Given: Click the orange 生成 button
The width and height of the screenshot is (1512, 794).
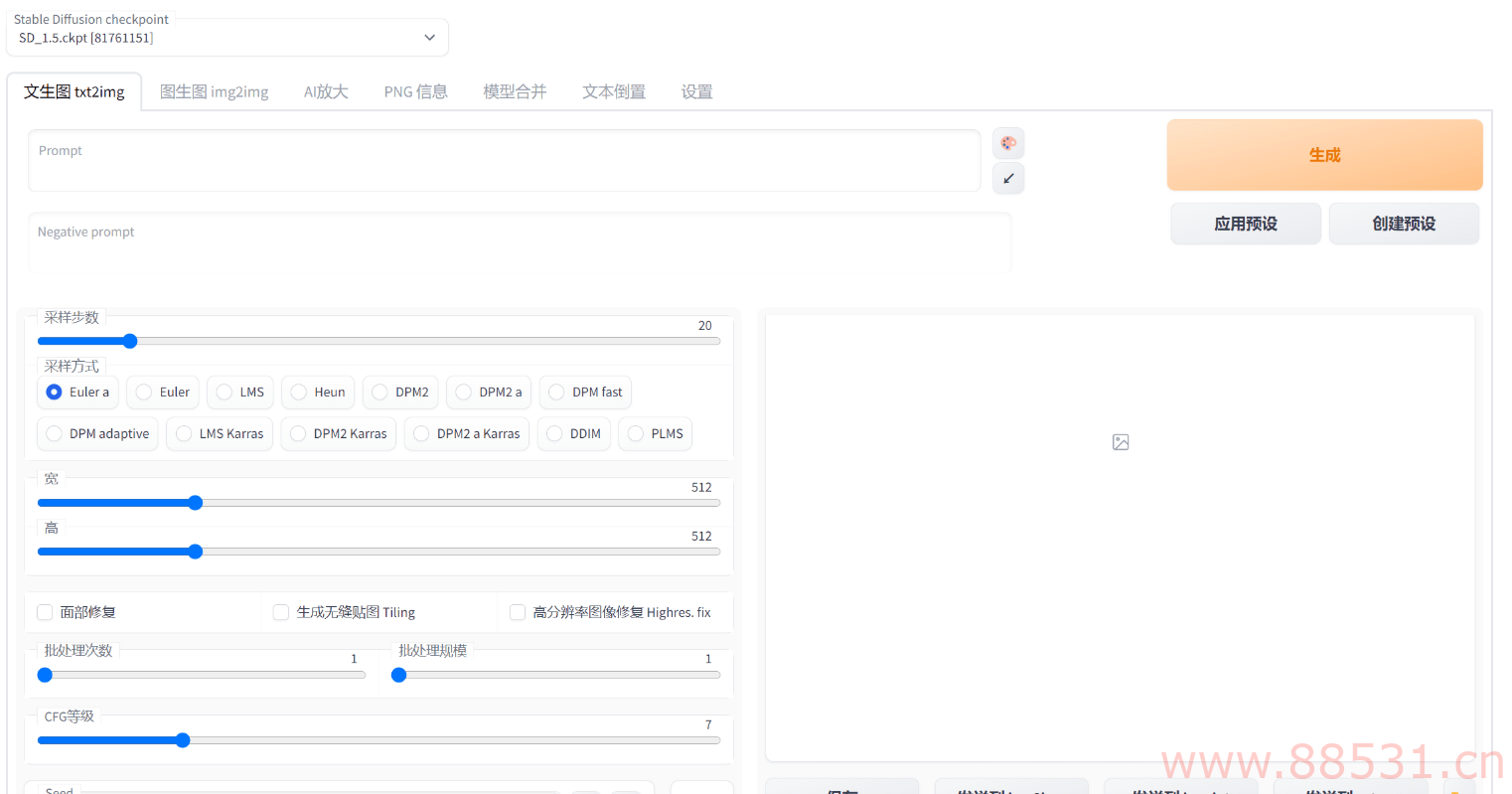Looking at the screenshot, I should pos(1324,155).
